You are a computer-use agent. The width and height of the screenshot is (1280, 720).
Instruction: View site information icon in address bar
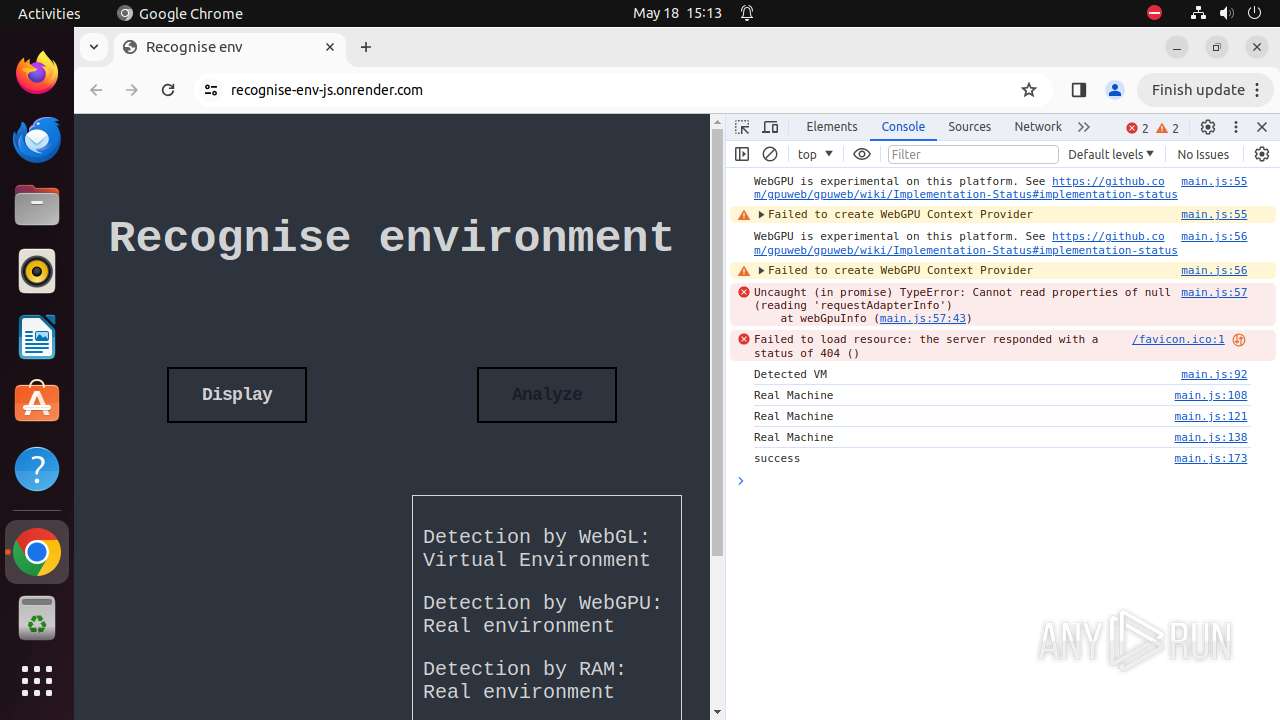(210, 90)
